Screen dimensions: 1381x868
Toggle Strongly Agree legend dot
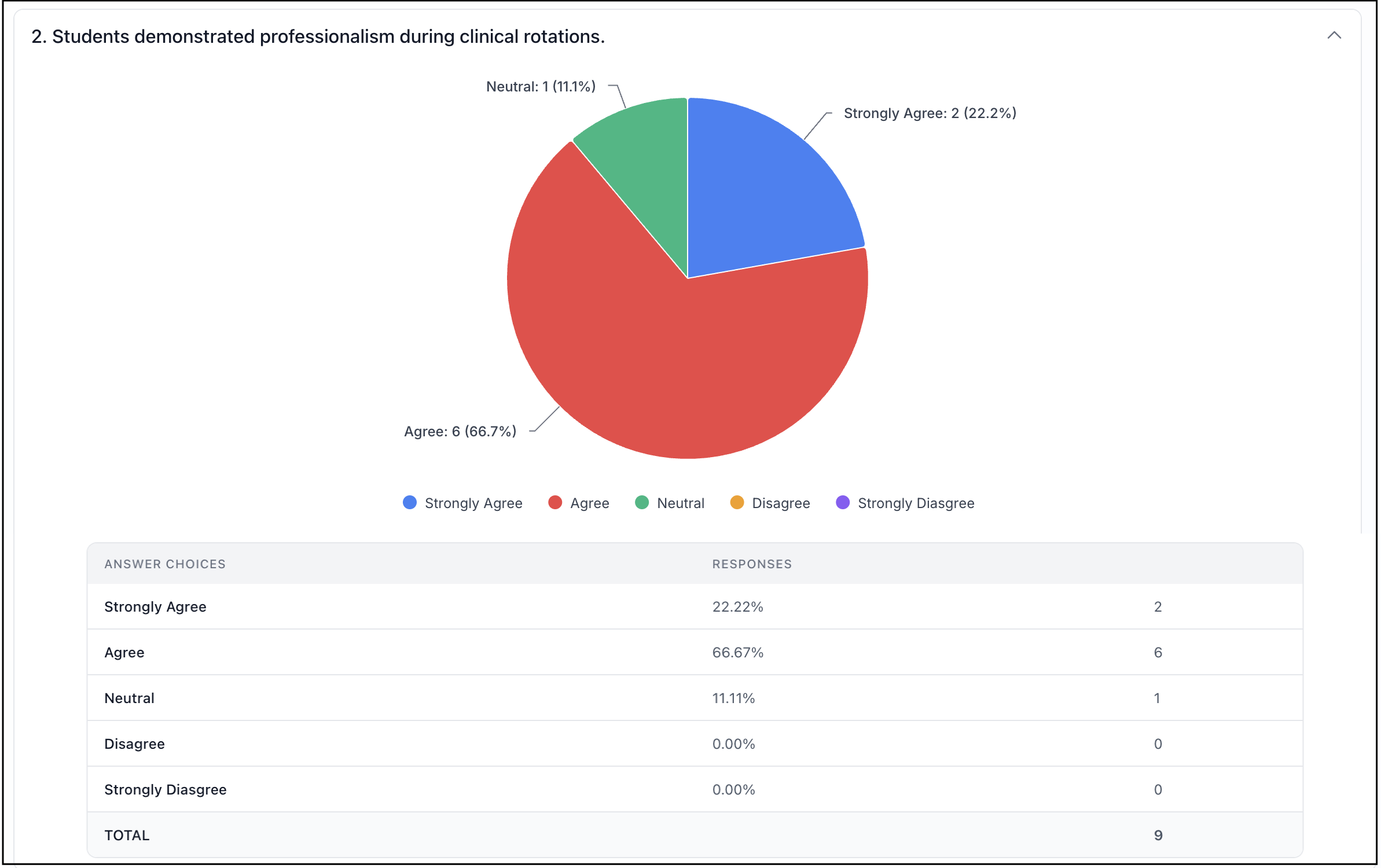[x=410, y=502]
